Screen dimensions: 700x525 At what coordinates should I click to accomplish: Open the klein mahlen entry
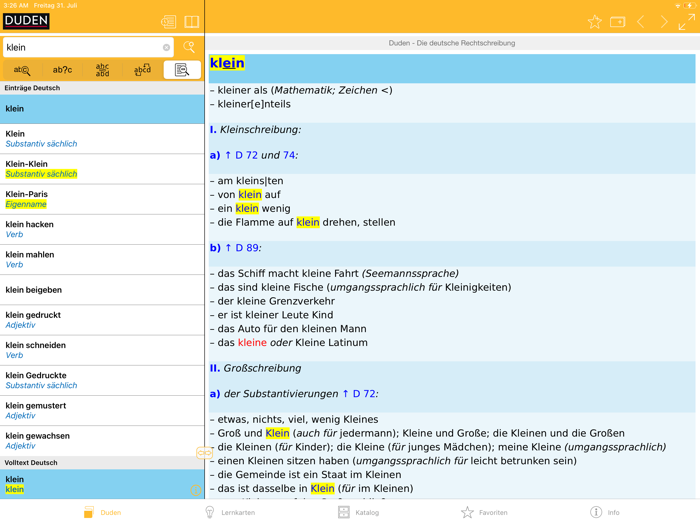(102, 260)
